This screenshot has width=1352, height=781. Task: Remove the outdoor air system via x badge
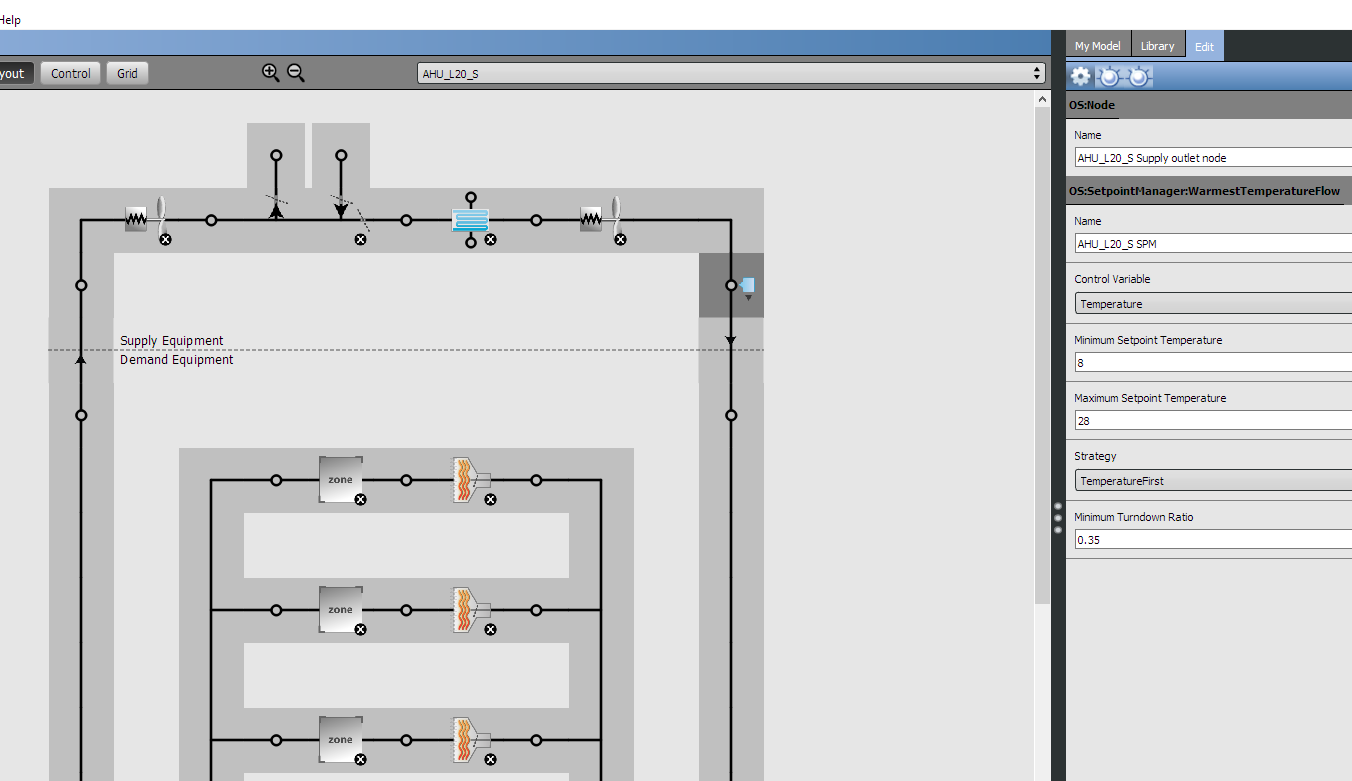pos(361,239)
